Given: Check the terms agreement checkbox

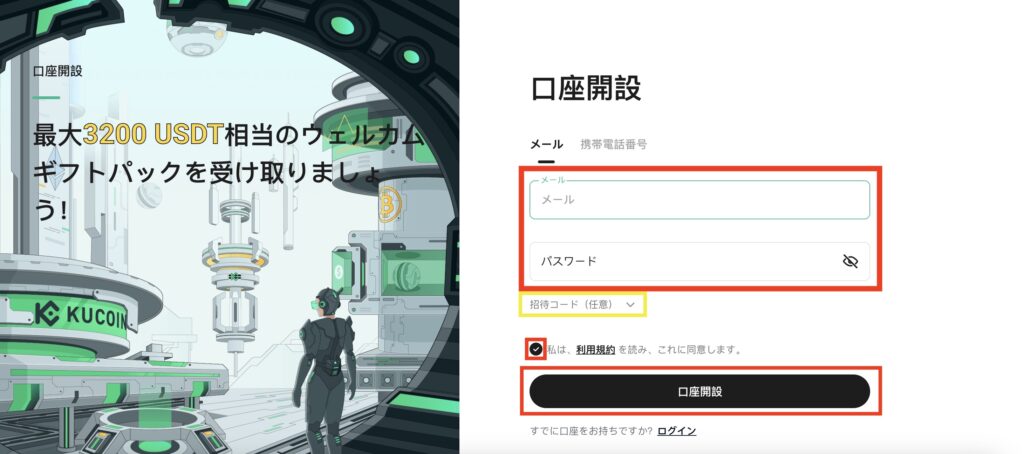Looking at the screenshot, I should 536,349.
